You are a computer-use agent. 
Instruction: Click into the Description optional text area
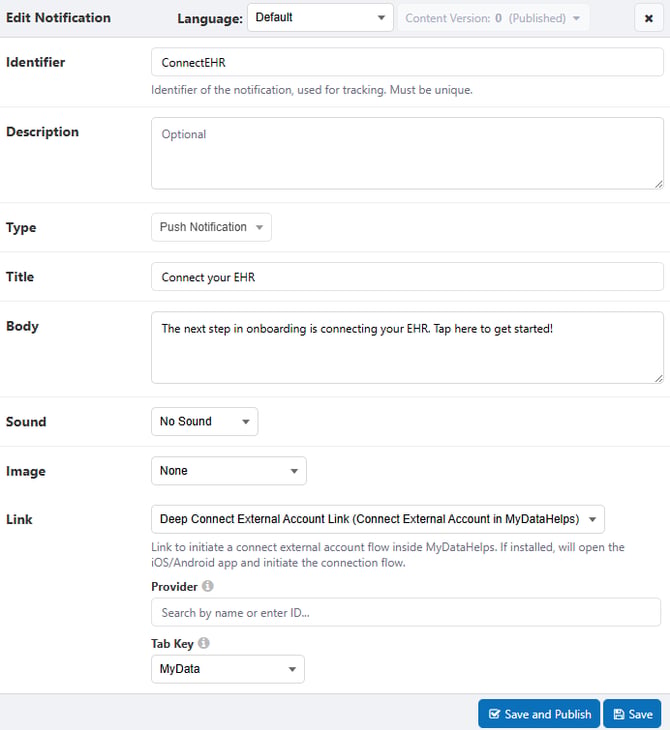(x=407, y=153)
